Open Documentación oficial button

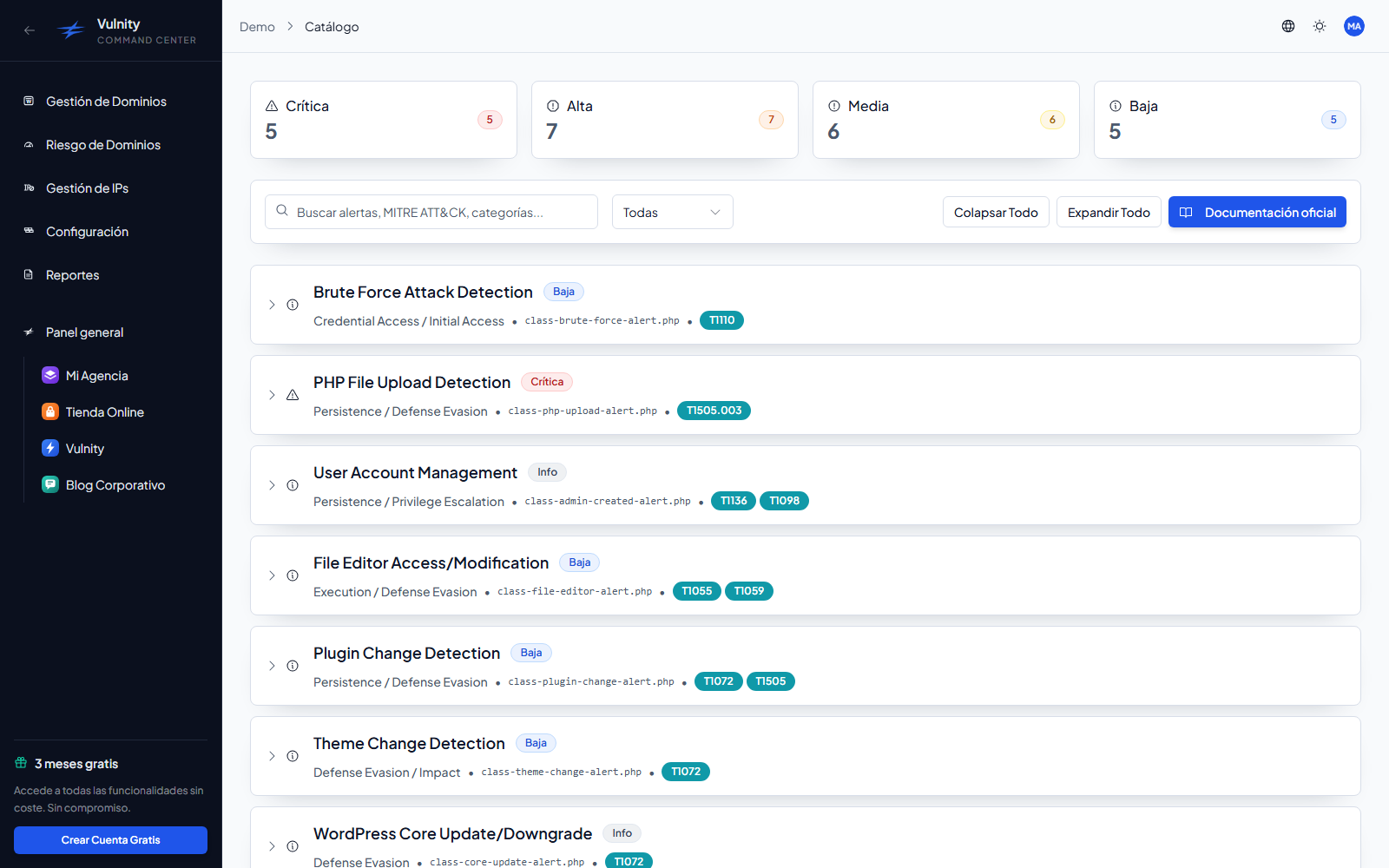1257,213
